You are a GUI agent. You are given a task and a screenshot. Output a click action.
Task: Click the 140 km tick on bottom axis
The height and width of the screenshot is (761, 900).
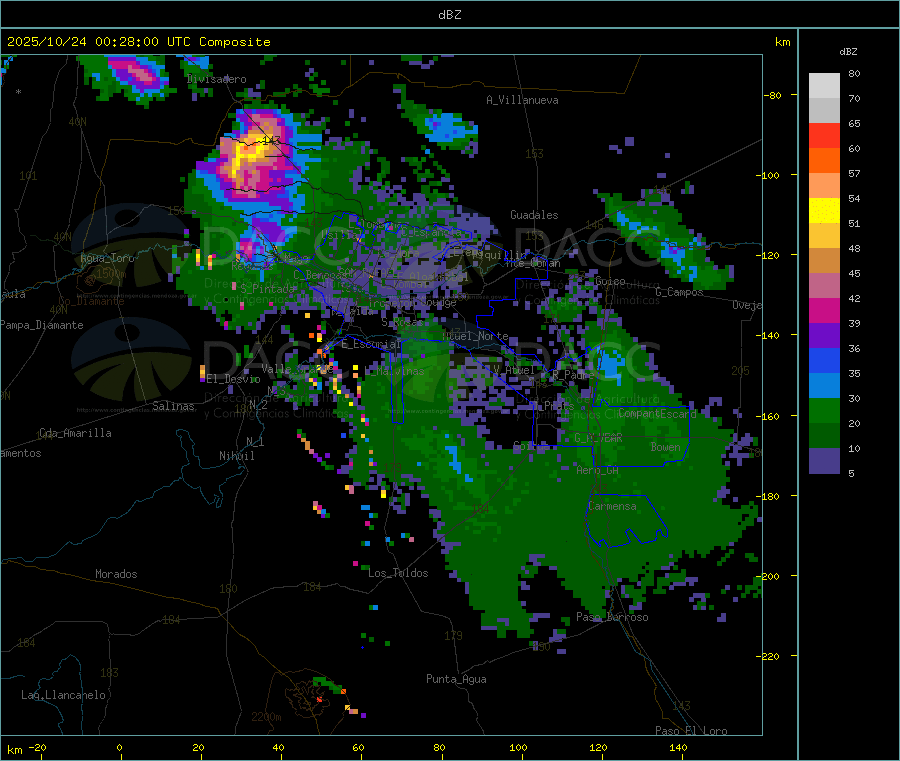pos(678,747)
